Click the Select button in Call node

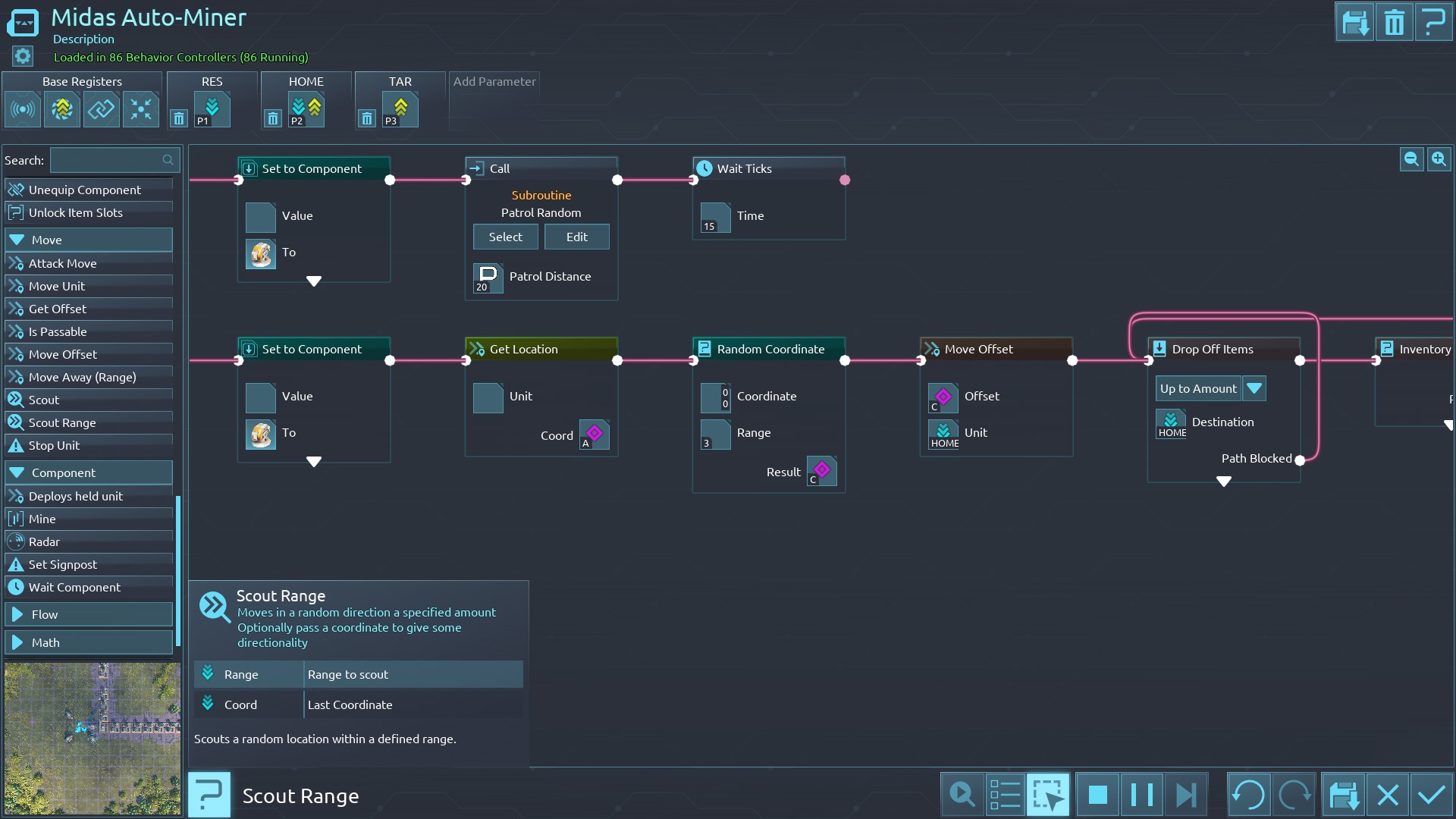point(505,237)
